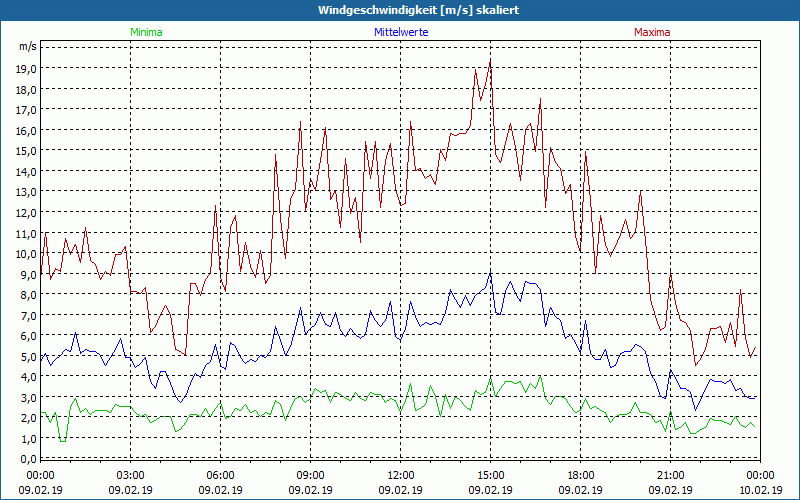
Task: Click the '8,0' y-axis value
Action: (30, 294)
